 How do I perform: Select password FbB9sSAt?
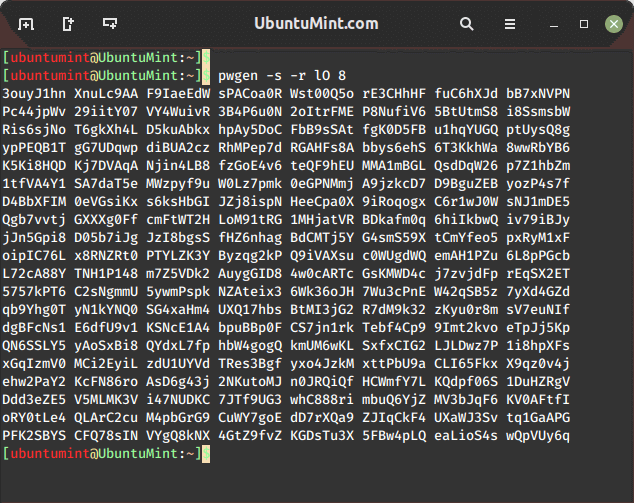pos(322,130)
